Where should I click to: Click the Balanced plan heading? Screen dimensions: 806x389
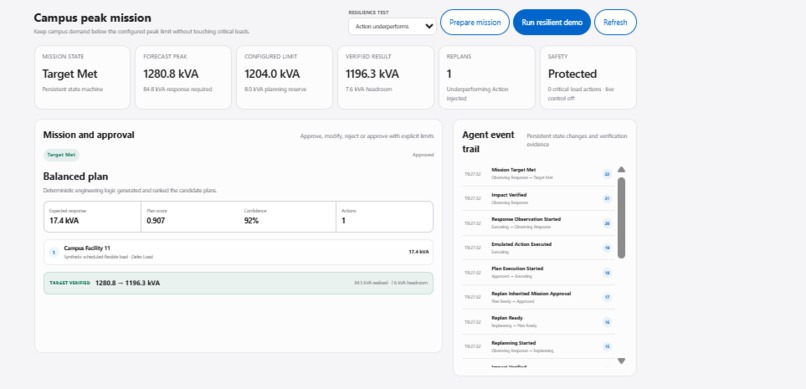[76, 176]
